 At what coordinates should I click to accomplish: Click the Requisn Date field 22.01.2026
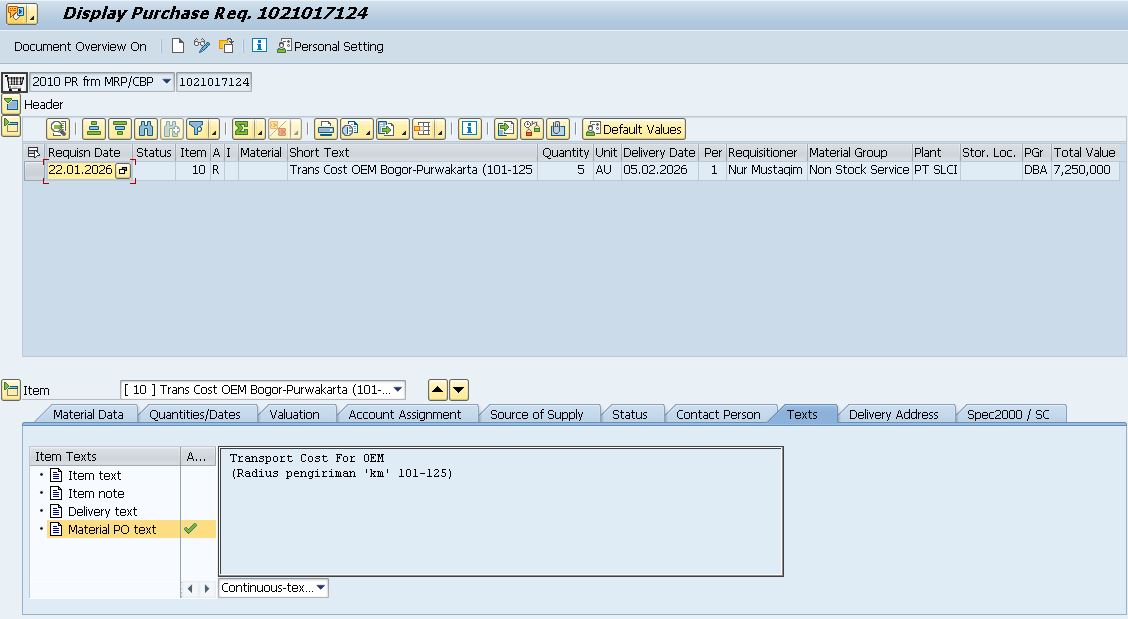pyautogui.click(x=80, y=171)
